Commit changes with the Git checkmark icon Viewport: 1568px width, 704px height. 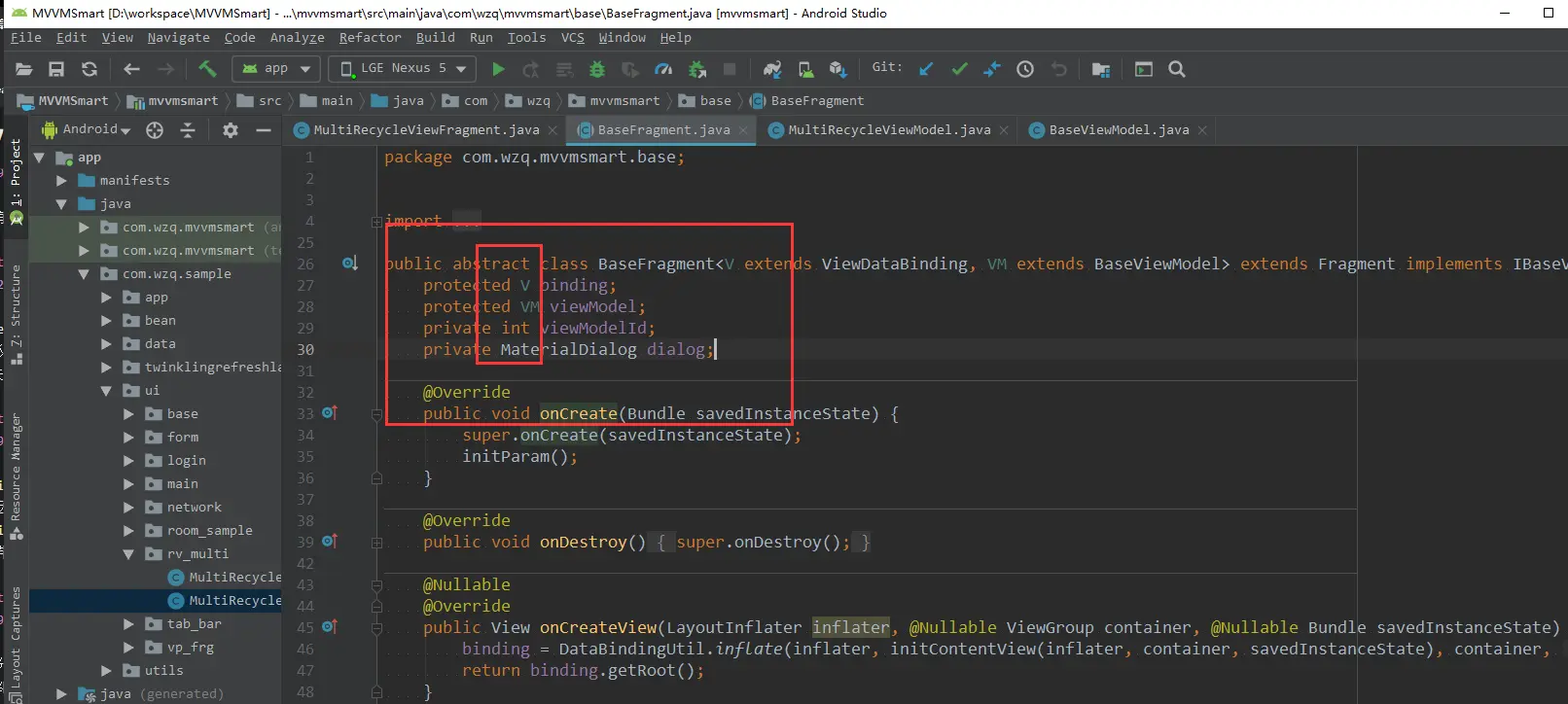[x=959, y=69]
